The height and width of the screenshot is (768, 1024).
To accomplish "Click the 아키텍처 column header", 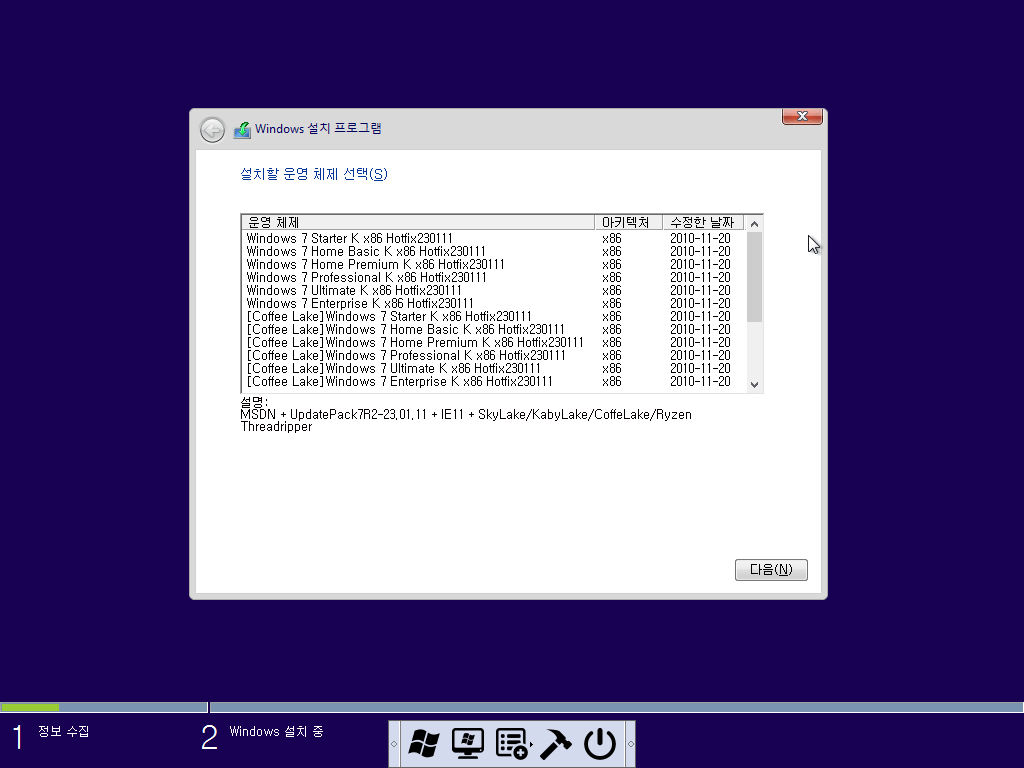I will (x=628, y=223).
